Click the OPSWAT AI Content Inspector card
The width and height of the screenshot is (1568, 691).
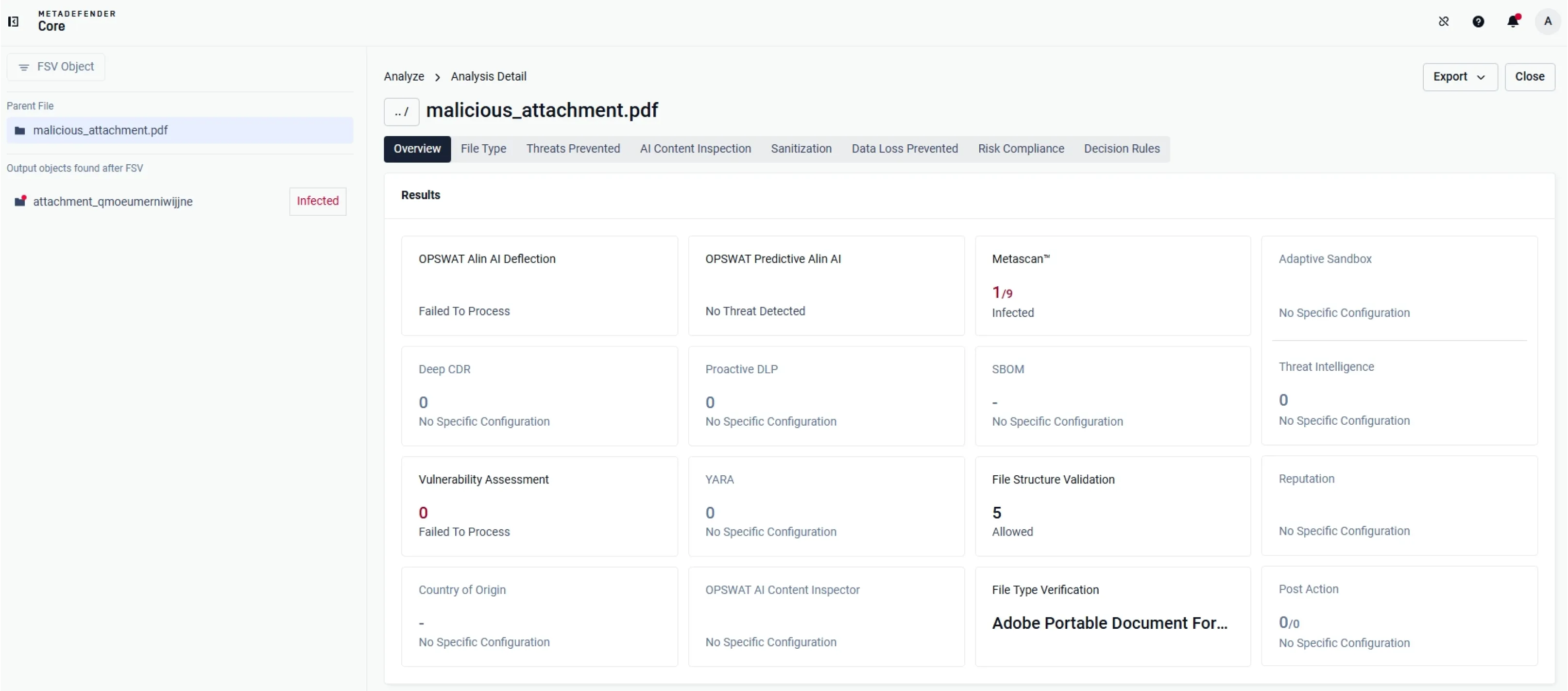click(x=826, y=616)
